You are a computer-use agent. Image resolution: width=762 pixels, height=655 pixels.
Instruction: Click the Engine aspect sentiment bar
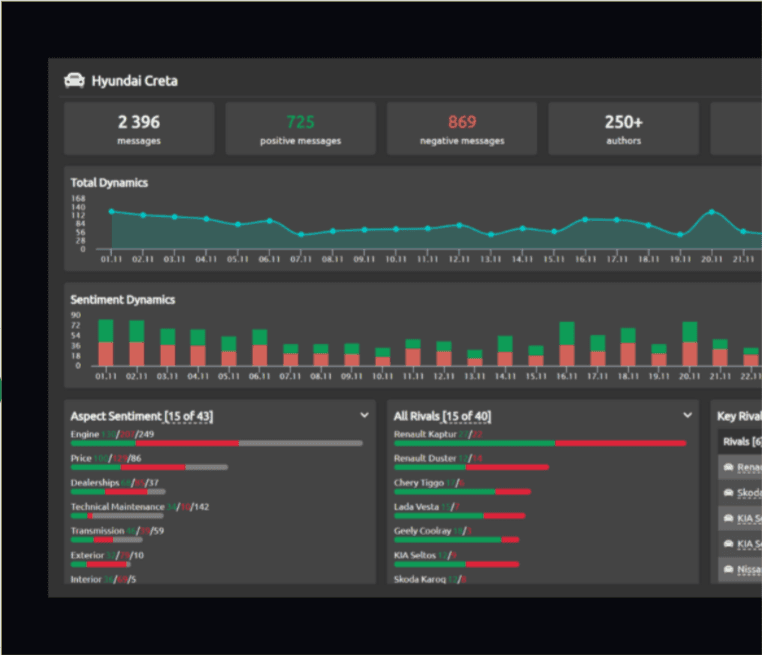tap(217, 443)
